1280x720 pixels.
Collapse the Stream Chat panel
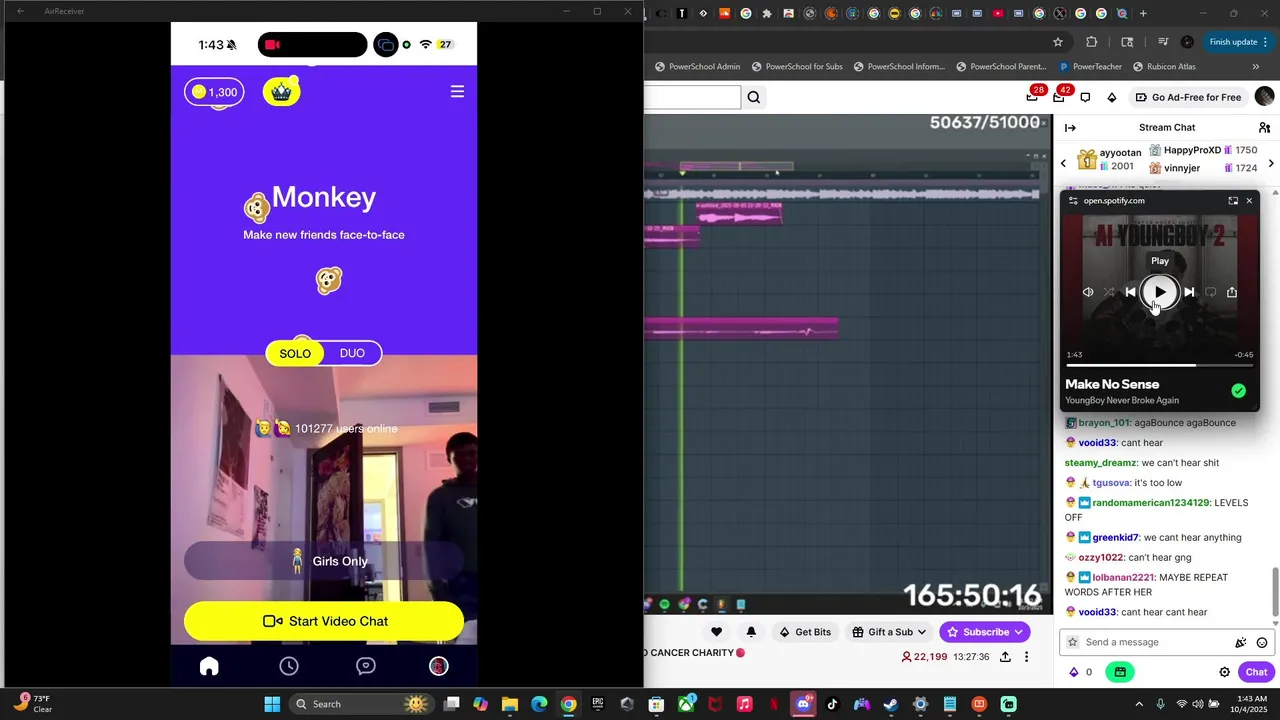click(1070, 128)
